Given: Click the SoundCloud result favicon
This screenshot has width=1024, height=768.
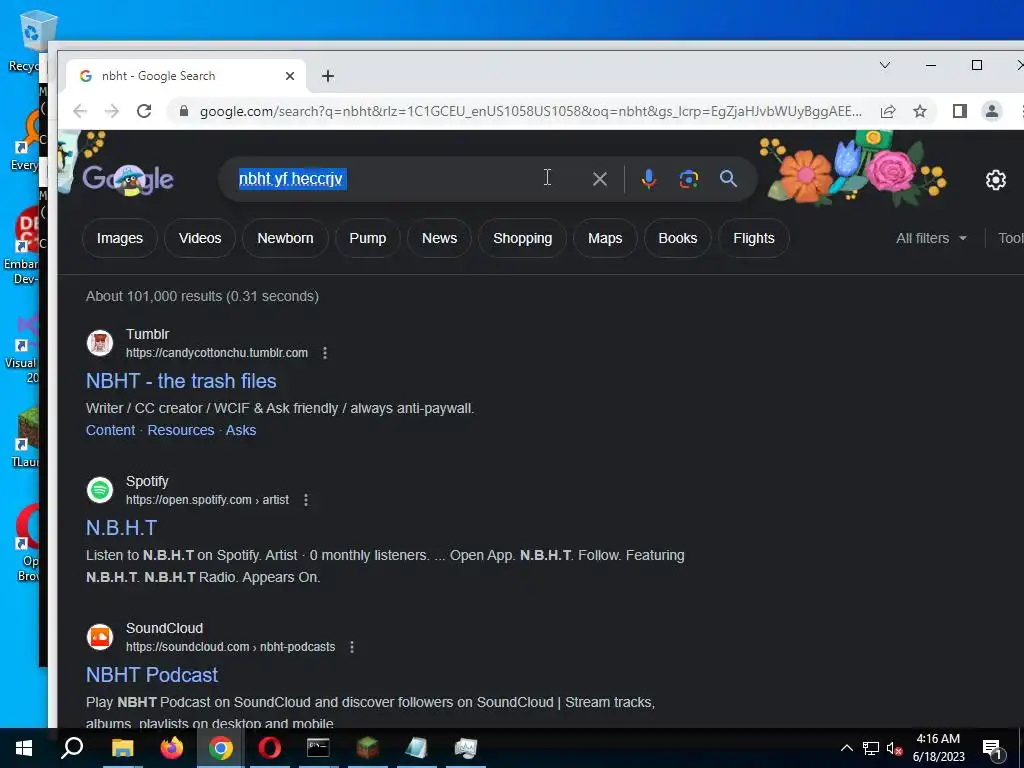Looking at the screenshot, I should tap(100, 637).
